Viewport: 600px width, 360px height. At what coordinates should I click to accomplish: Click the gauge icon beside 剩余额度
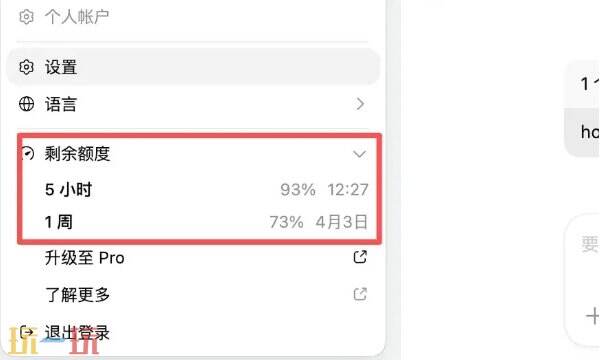tap(28, 153)
